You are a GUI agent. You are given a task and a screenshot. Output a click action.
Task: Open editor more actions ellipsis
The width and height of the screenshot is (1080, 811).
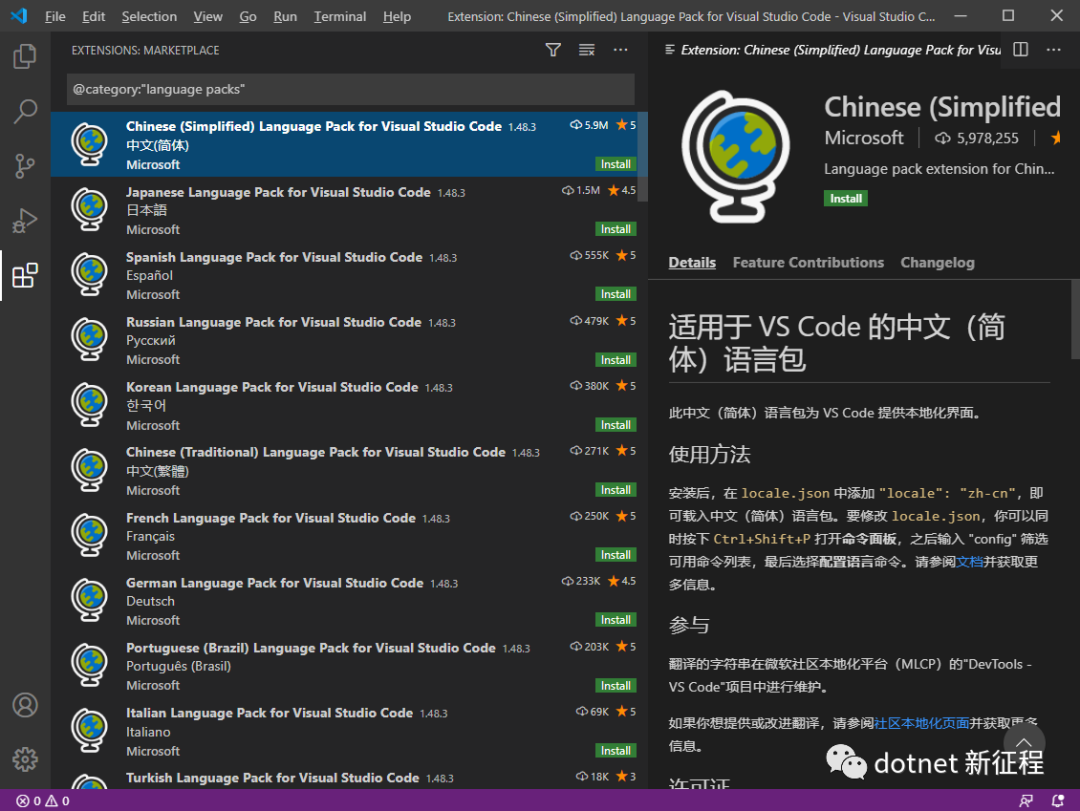[x=1053, y=50]
